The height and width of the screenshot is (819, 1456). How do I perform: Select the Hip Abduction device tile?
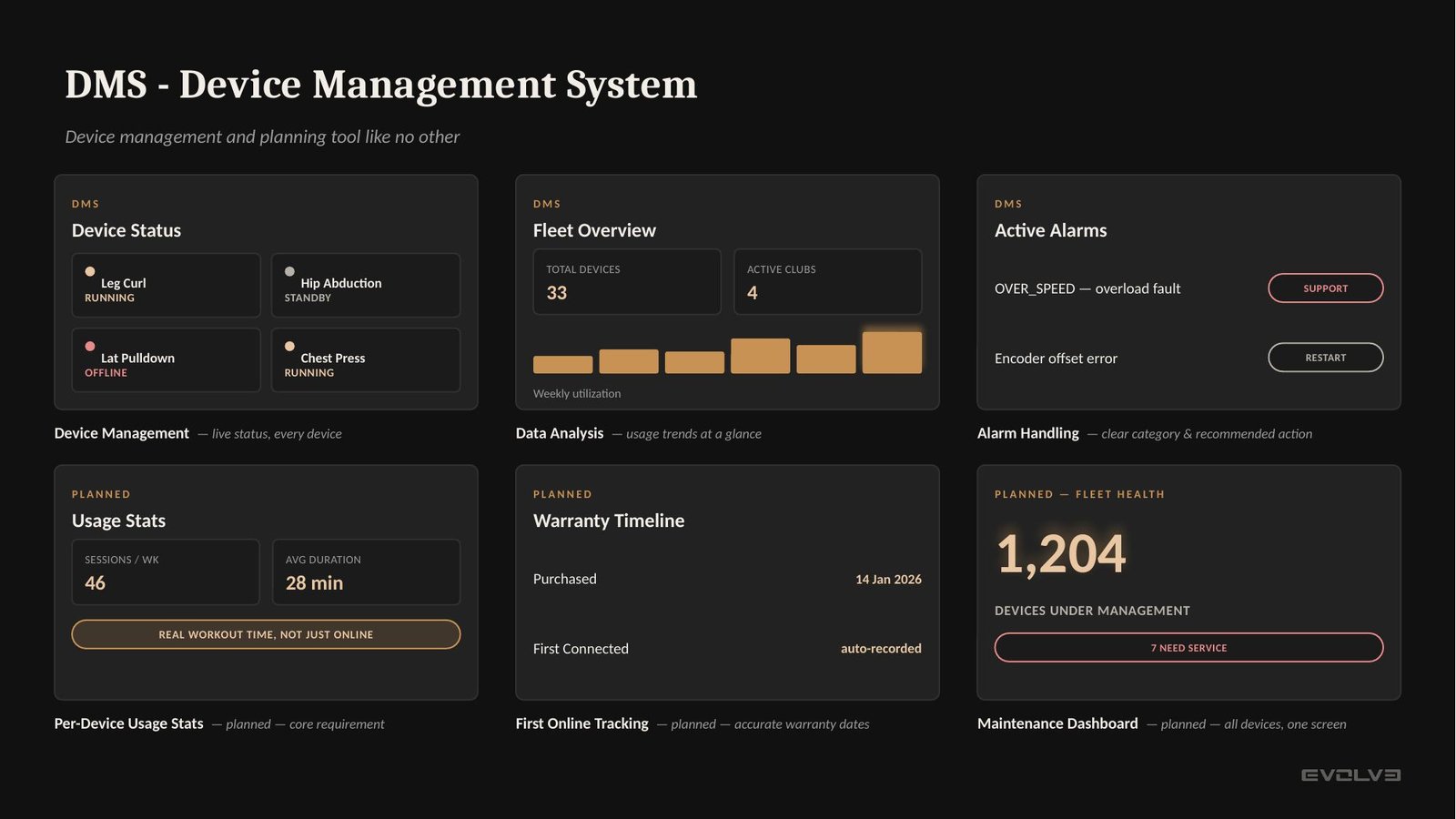pyautogui.click(x=366, y=286)
